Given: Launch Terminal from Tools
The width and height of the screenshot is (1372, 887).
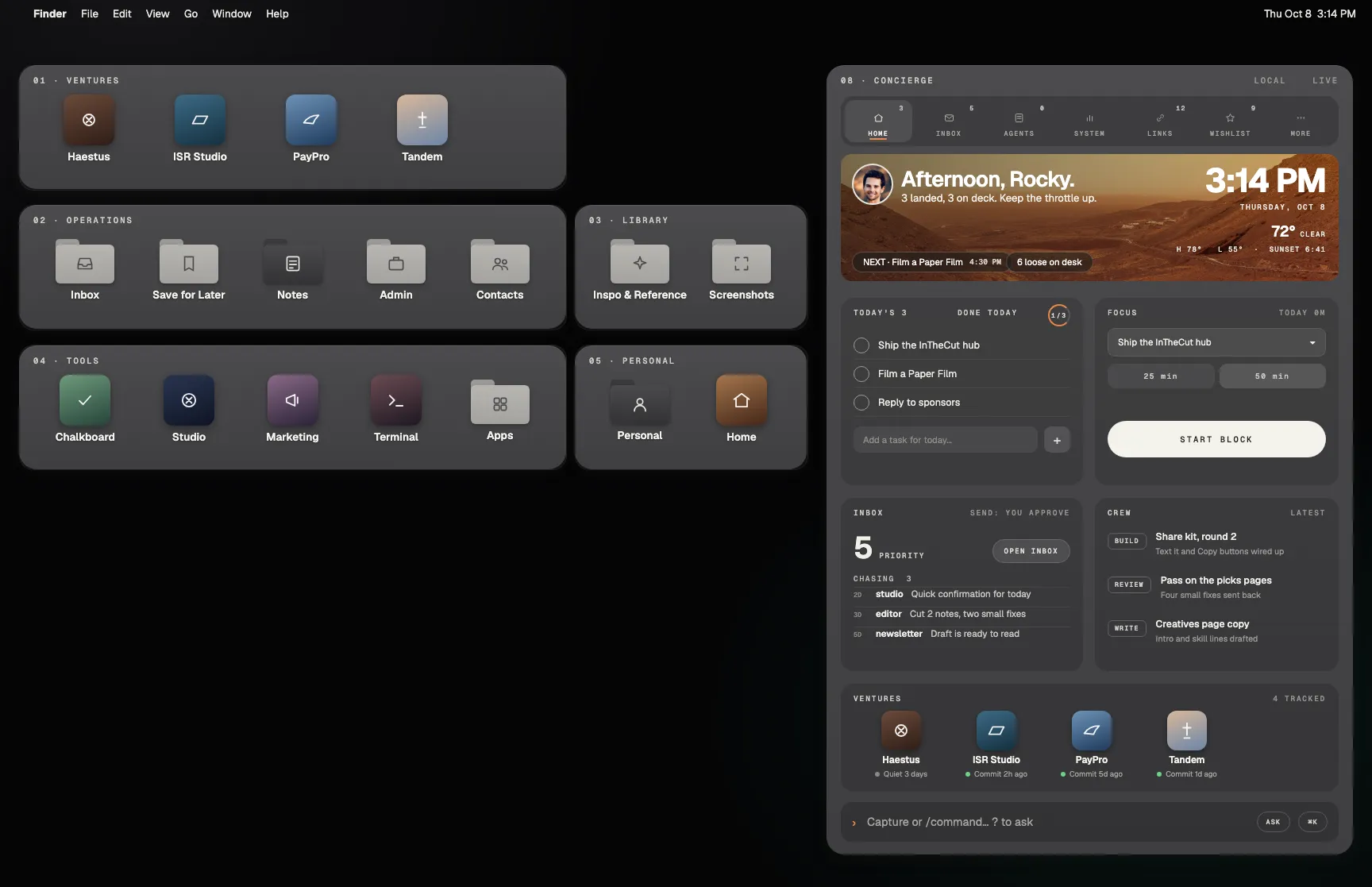Looking at the screenshot, I should pyautogui.click(x=396, y=400).
